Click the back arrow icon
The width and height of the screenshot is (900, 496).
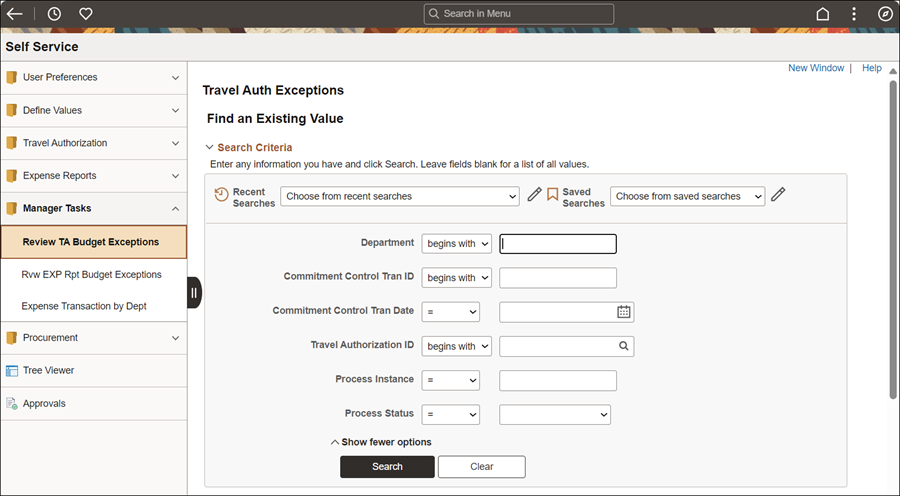[x=14, y=14]
